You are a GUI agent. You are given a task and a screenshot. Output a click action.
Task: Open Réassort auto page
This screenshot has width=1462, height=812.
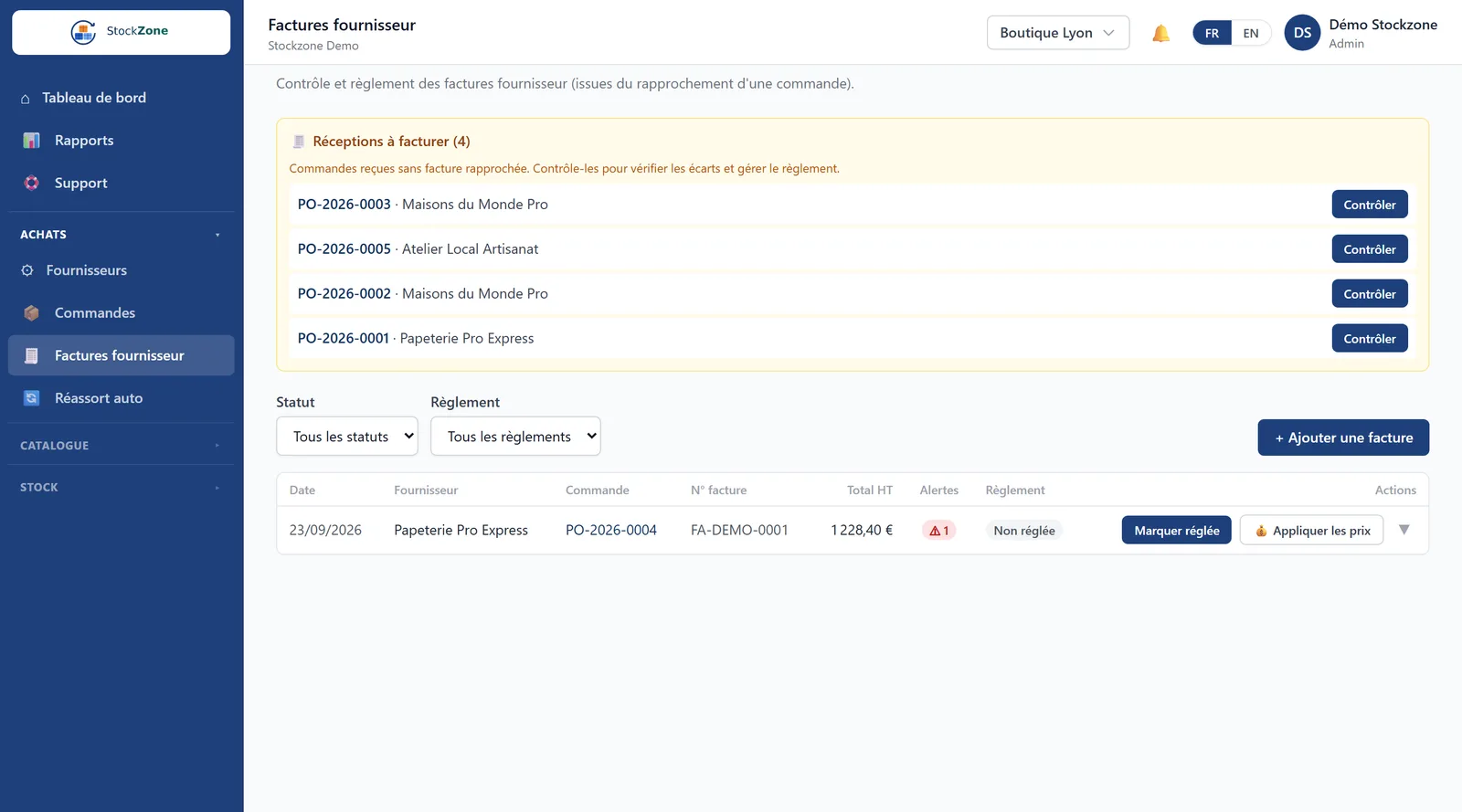coord(121,398)
